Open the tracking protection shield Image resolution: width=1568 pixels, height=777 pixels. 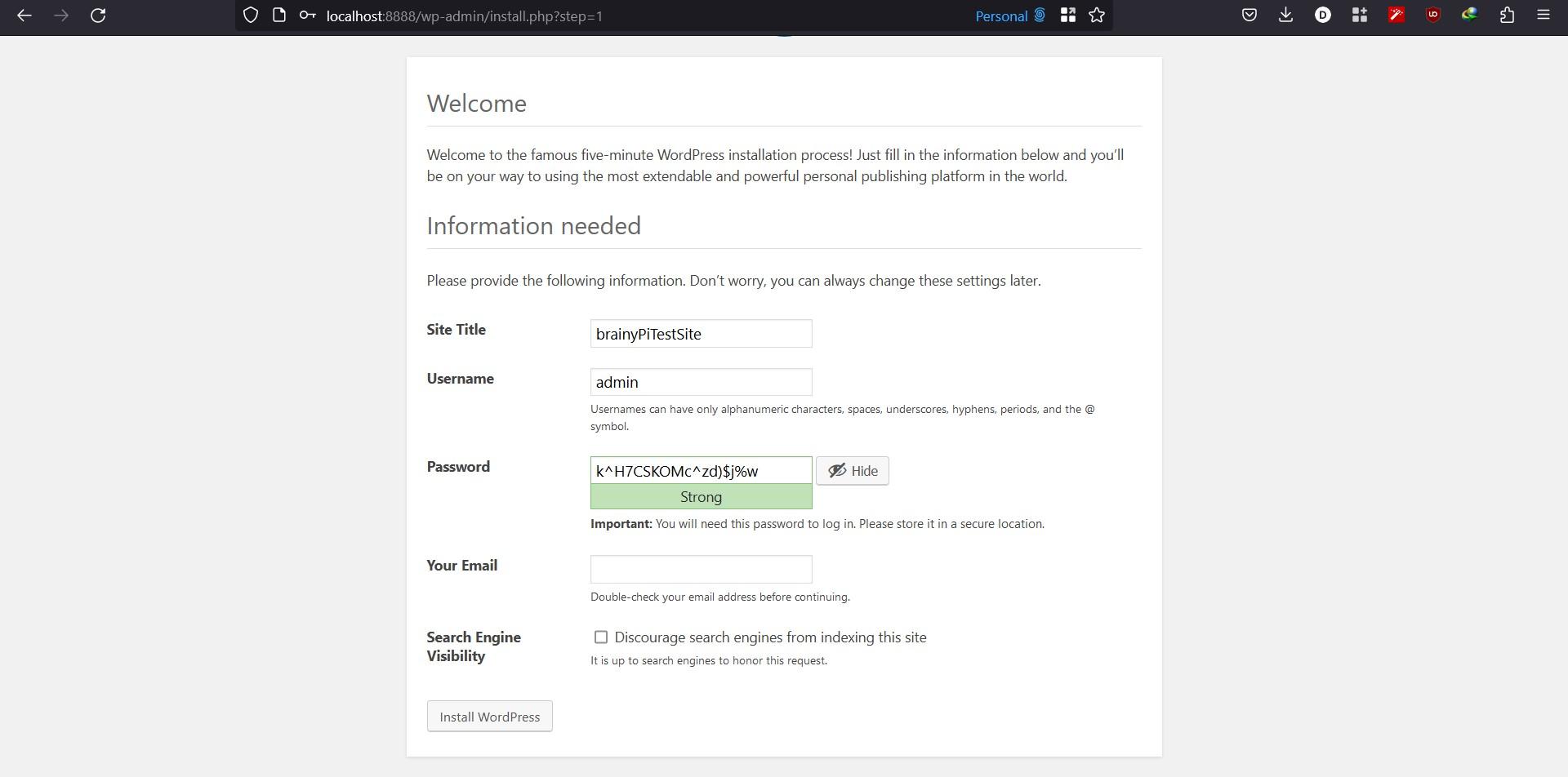pos(251,16)
